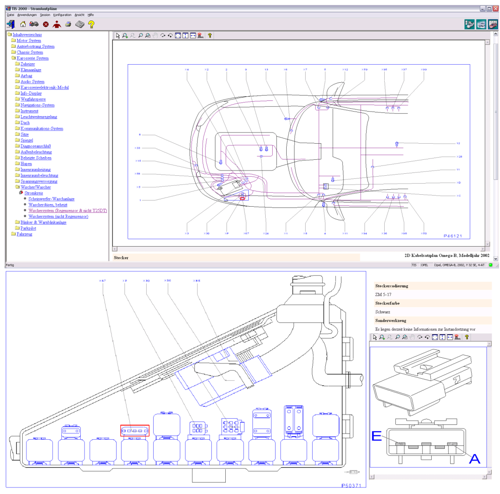Click main window right-edge scrollbar thumb
Viewport: 500px width, 494px height.
(496, 113)
